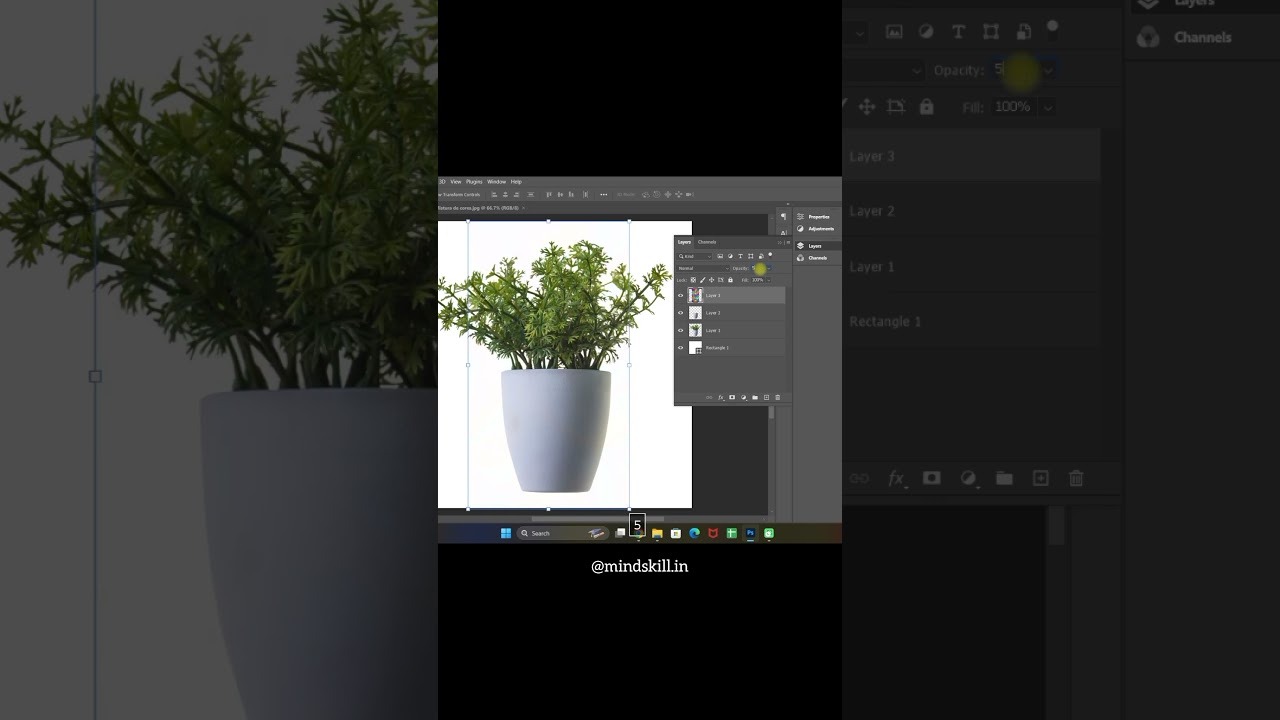This screenshot has height=720, width=1280.
Task: Open the Paragraph panel icon
Action: tap(784, 217)
